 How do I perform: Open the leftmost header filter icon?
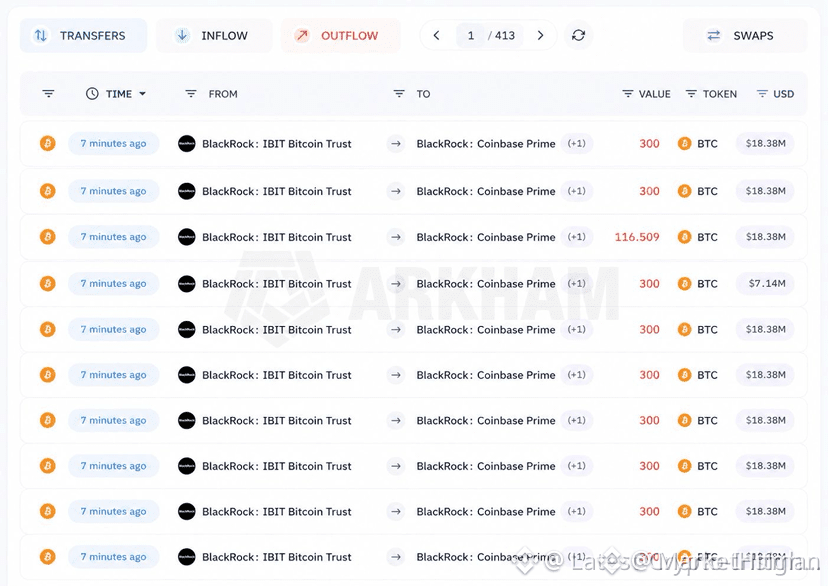tap(48, 93)
